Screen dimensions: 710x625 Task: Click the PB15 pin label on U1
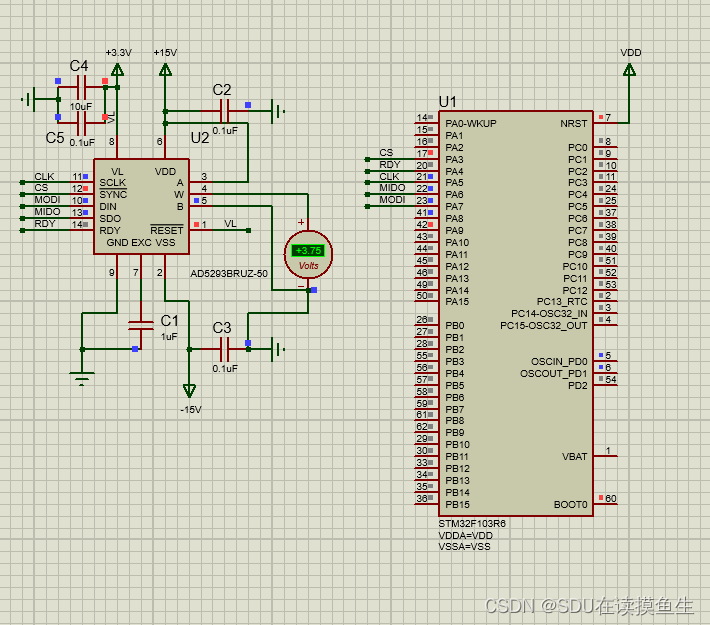tap(457, 505)
